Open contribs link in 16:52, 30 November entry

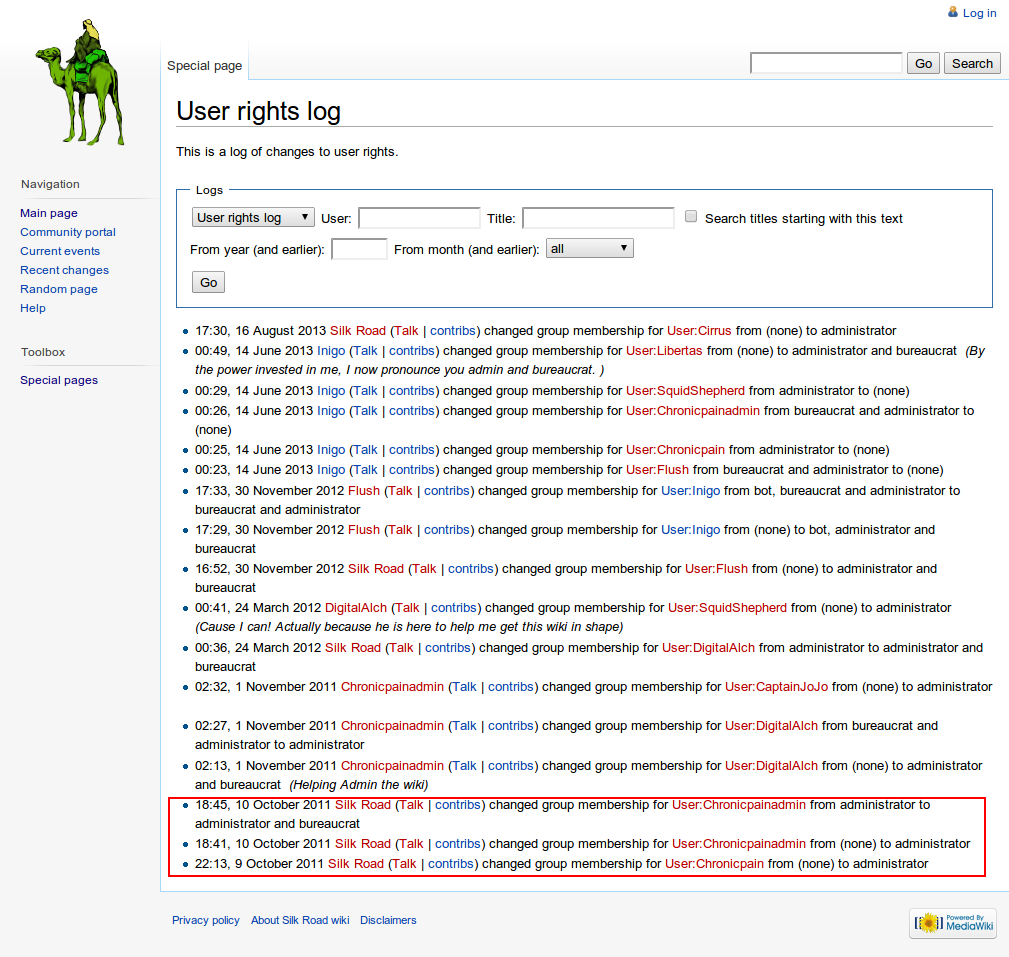pos(470,569)
